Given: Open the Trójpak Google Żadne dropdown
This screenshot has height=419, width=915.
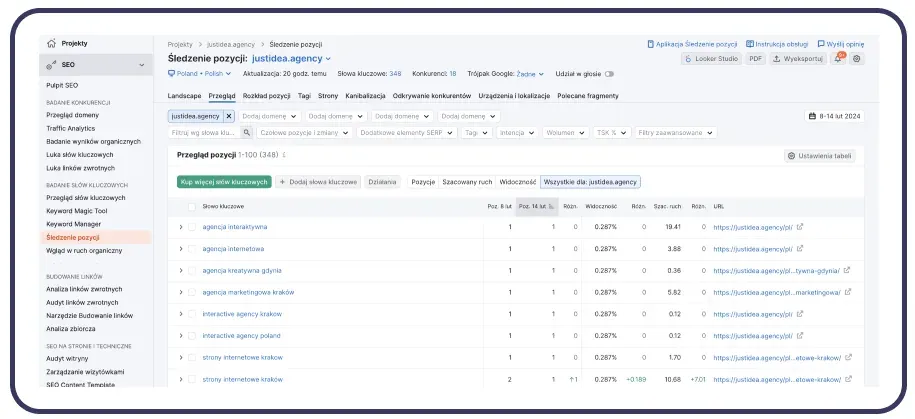Looking at the screenshot, I should [x=530, y=74].
